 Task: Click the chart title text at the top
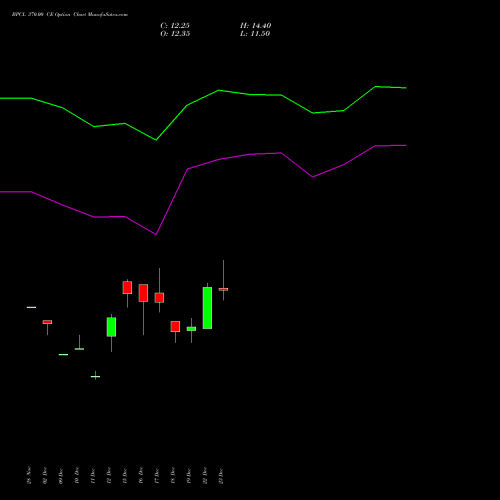70,15
